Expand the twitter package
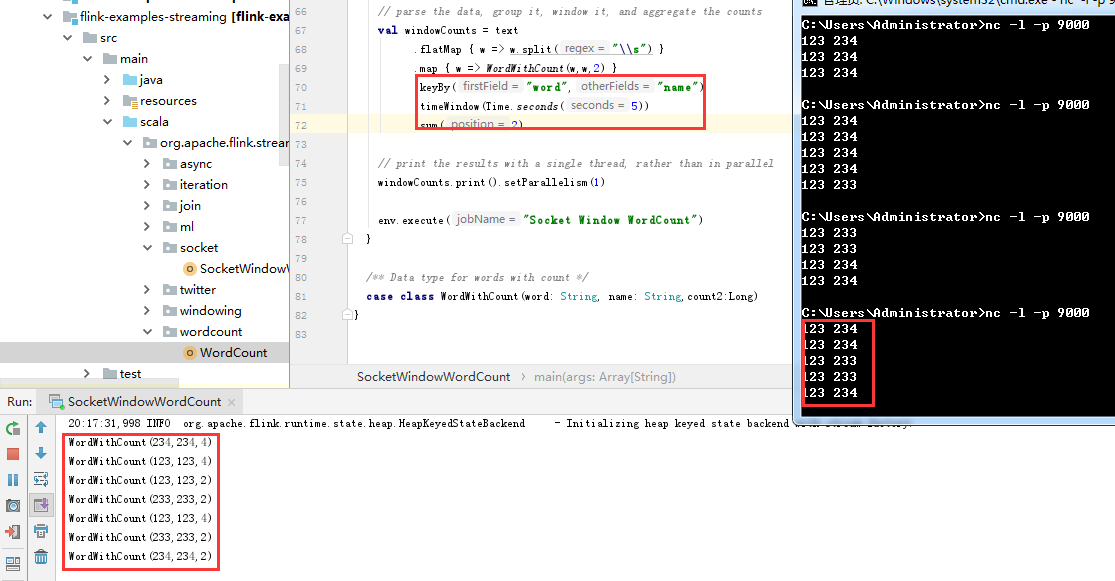This screenshot has width=1115, height=581. [147, 289]
